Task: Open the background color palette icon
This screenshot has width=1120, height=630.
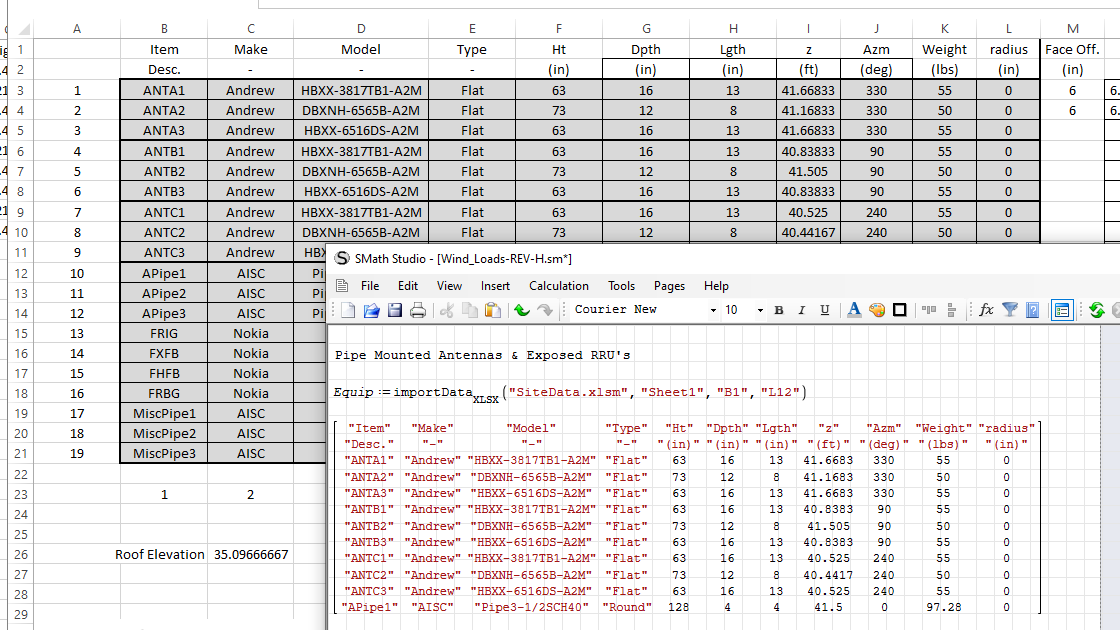Action: [x=877, y=310]
